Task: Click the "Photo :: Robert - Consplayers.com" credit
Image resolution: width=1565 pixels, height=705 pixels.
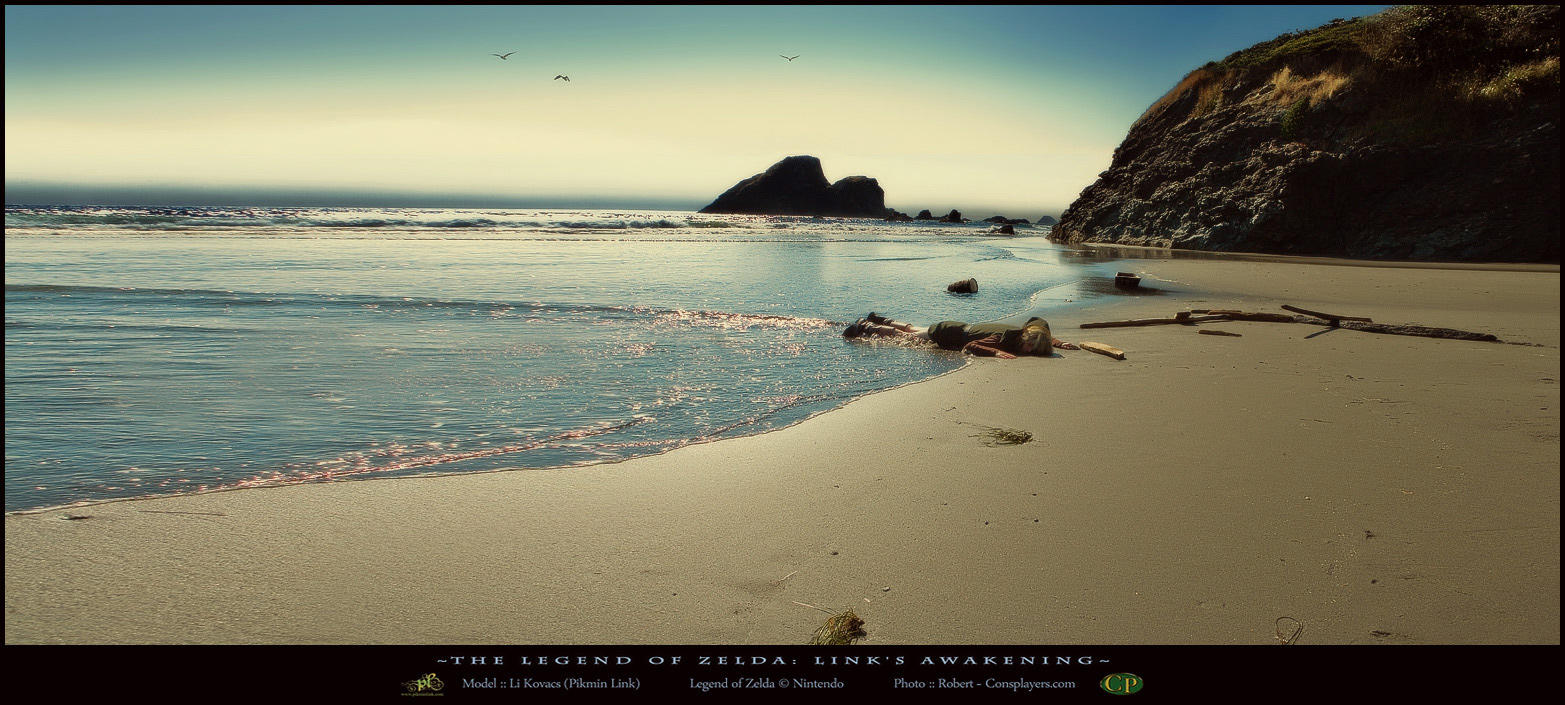Action: pos(985,684)
